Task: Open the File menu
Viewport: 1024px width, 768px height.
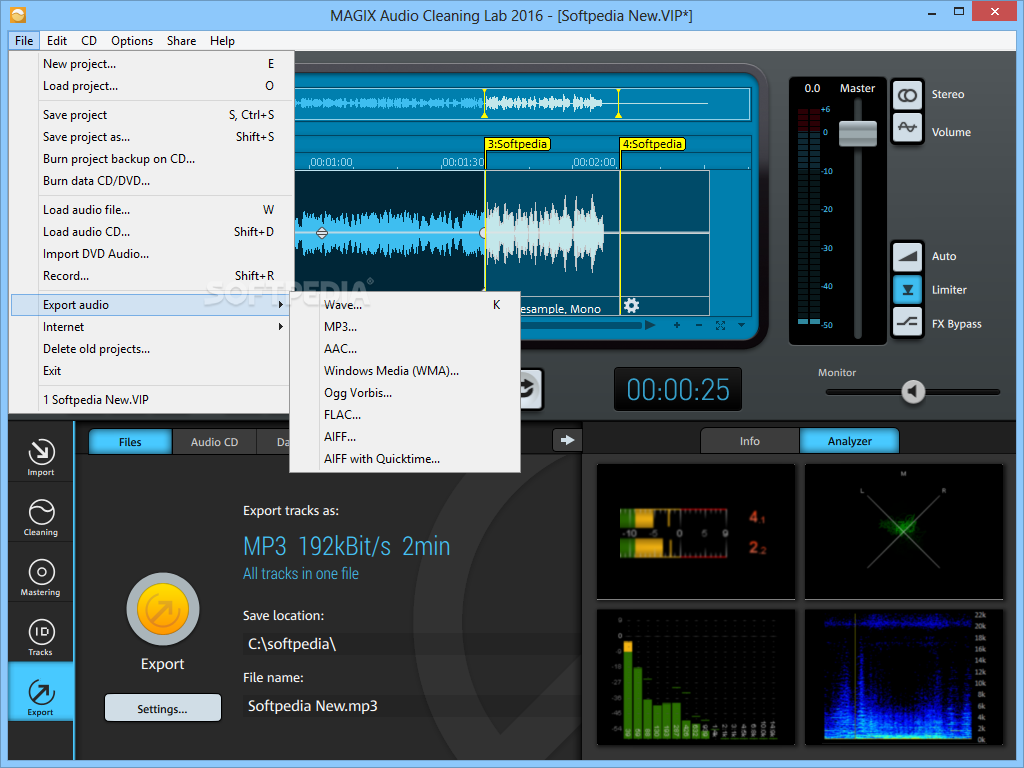Action: (x=24, y=40)
